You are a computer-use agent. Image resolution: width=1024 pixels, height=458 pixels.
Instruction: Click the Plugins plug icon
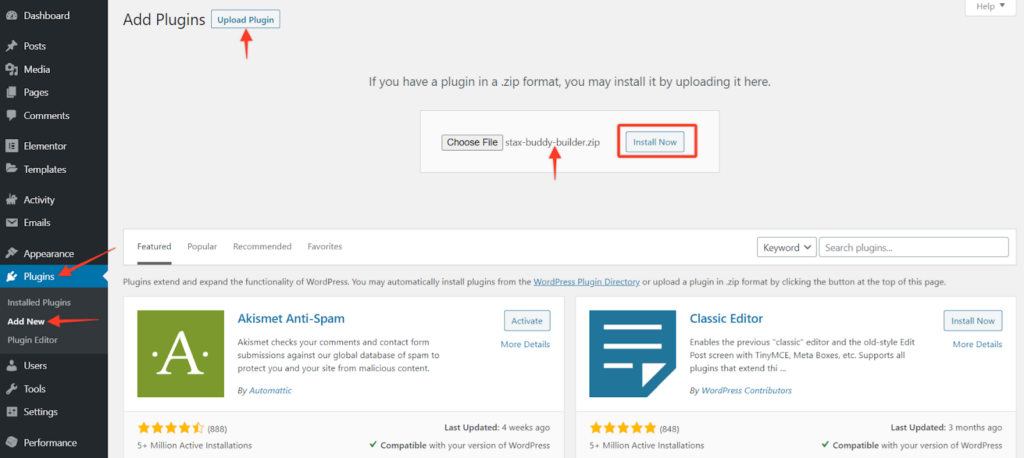click(x=11, y=277)
